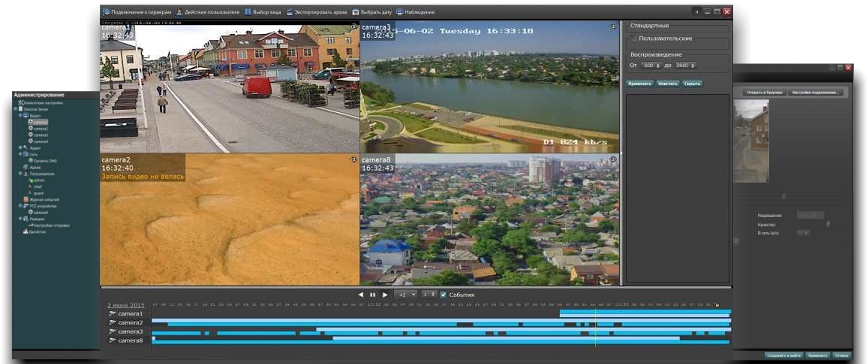The image size is (868, 364).
Task: Select Клиентские настройки in the admin tree
Action: click(x=41, y=103)
